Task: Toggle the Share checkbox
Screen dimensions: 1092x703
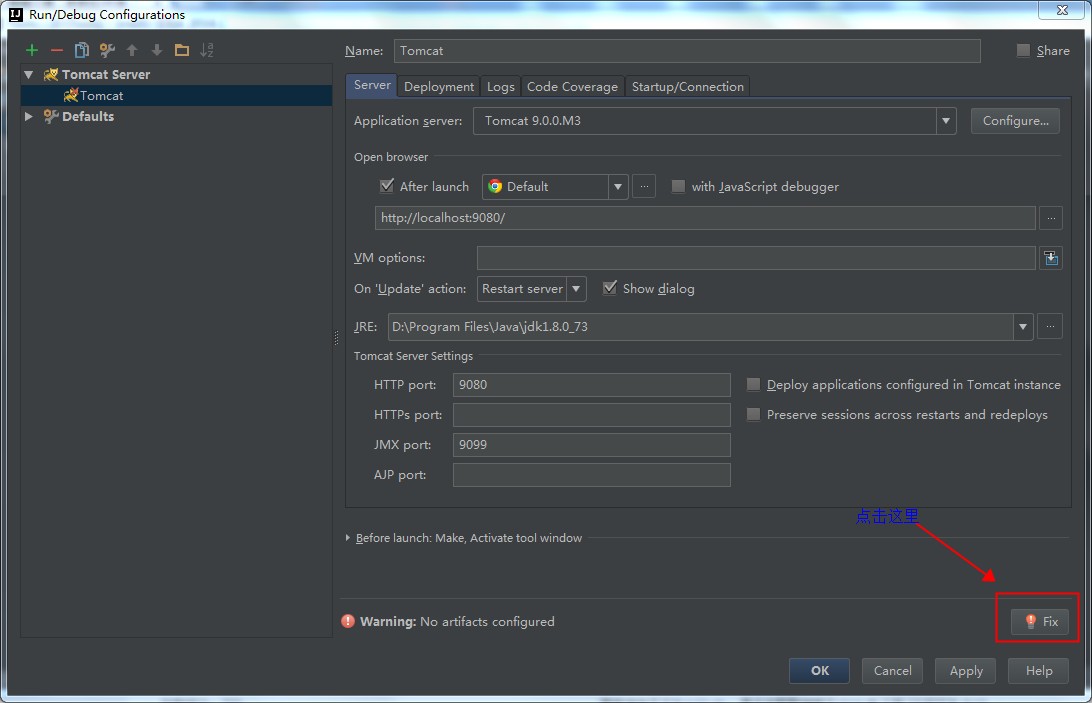Action: pos(1023,50)
